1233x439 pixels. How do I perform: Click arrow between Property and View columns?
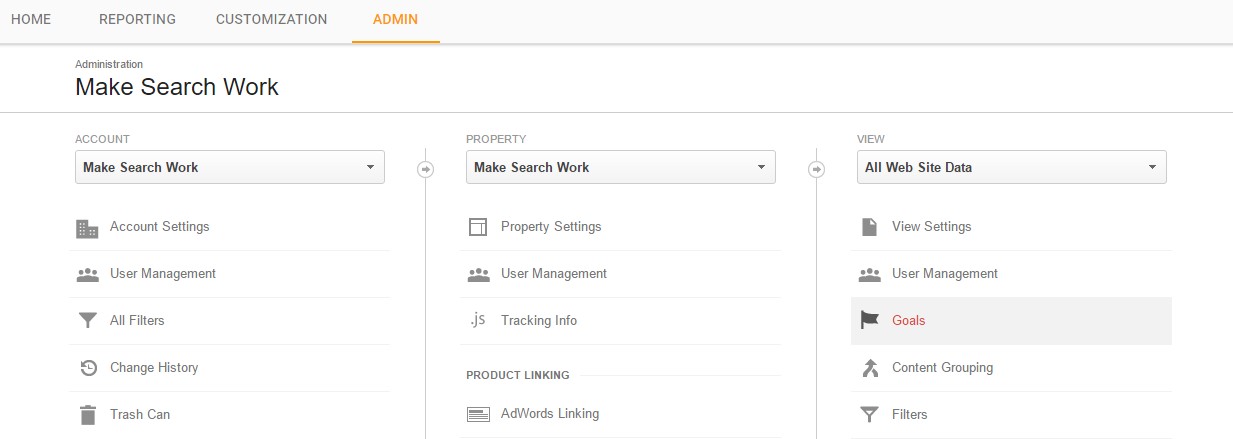pos(817,169)
